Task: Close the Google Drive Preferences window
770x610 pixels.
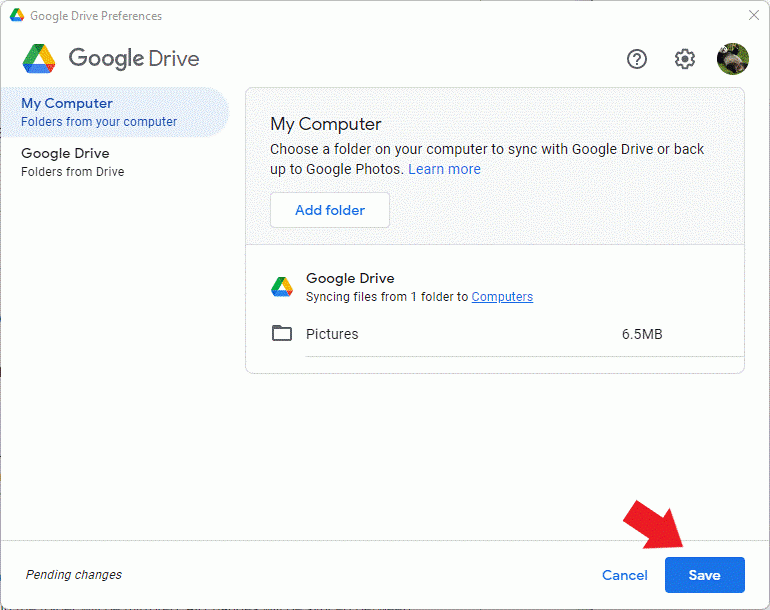Action: pyautogui.click(x=754, y=15)
